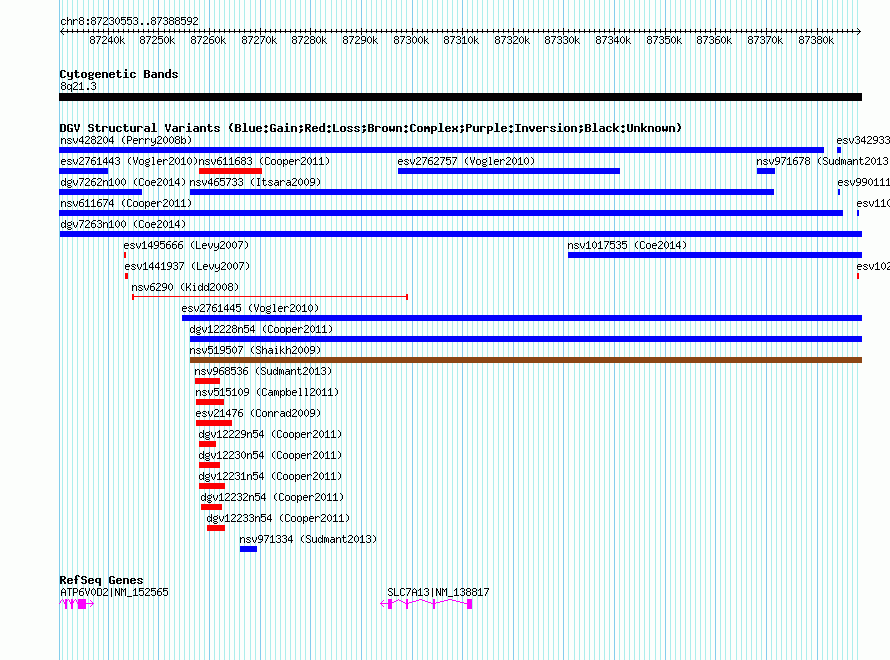Open the nsv968536 (Sudmant2013) label

click(x=263, y=371)
